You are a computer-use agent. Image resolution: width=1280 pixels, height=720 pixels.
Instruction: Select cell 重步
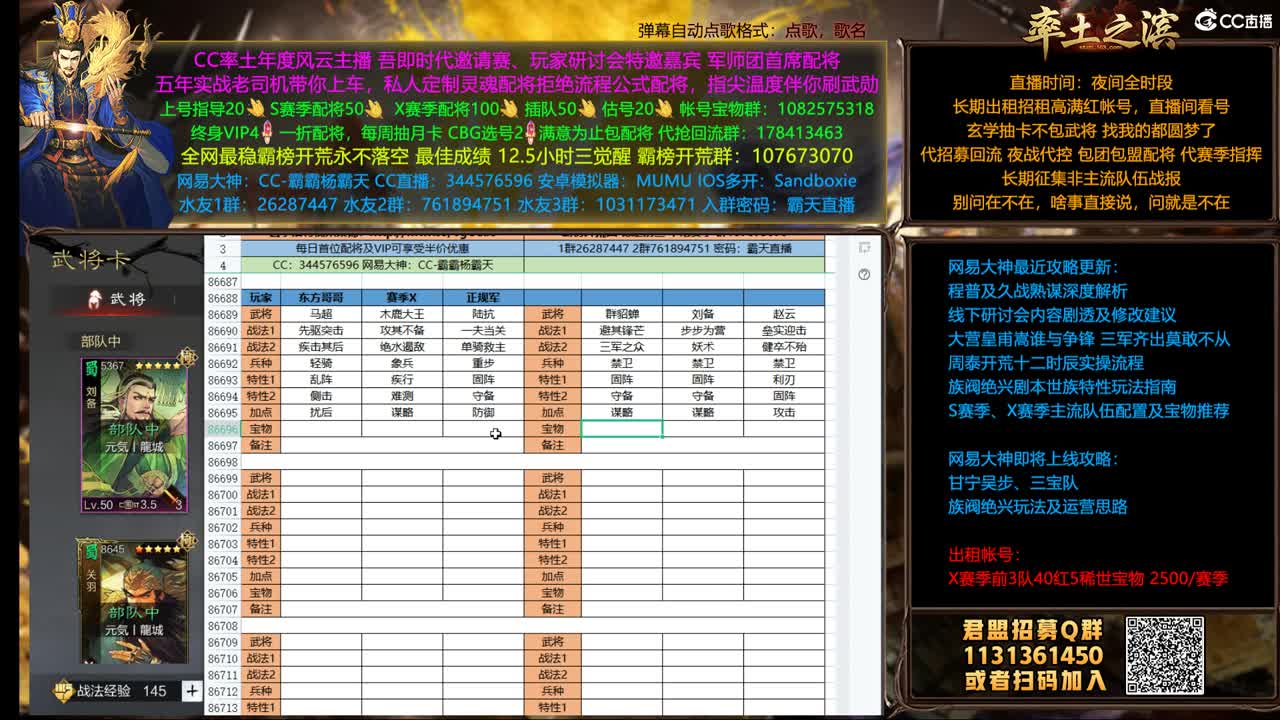coord(483,363)
